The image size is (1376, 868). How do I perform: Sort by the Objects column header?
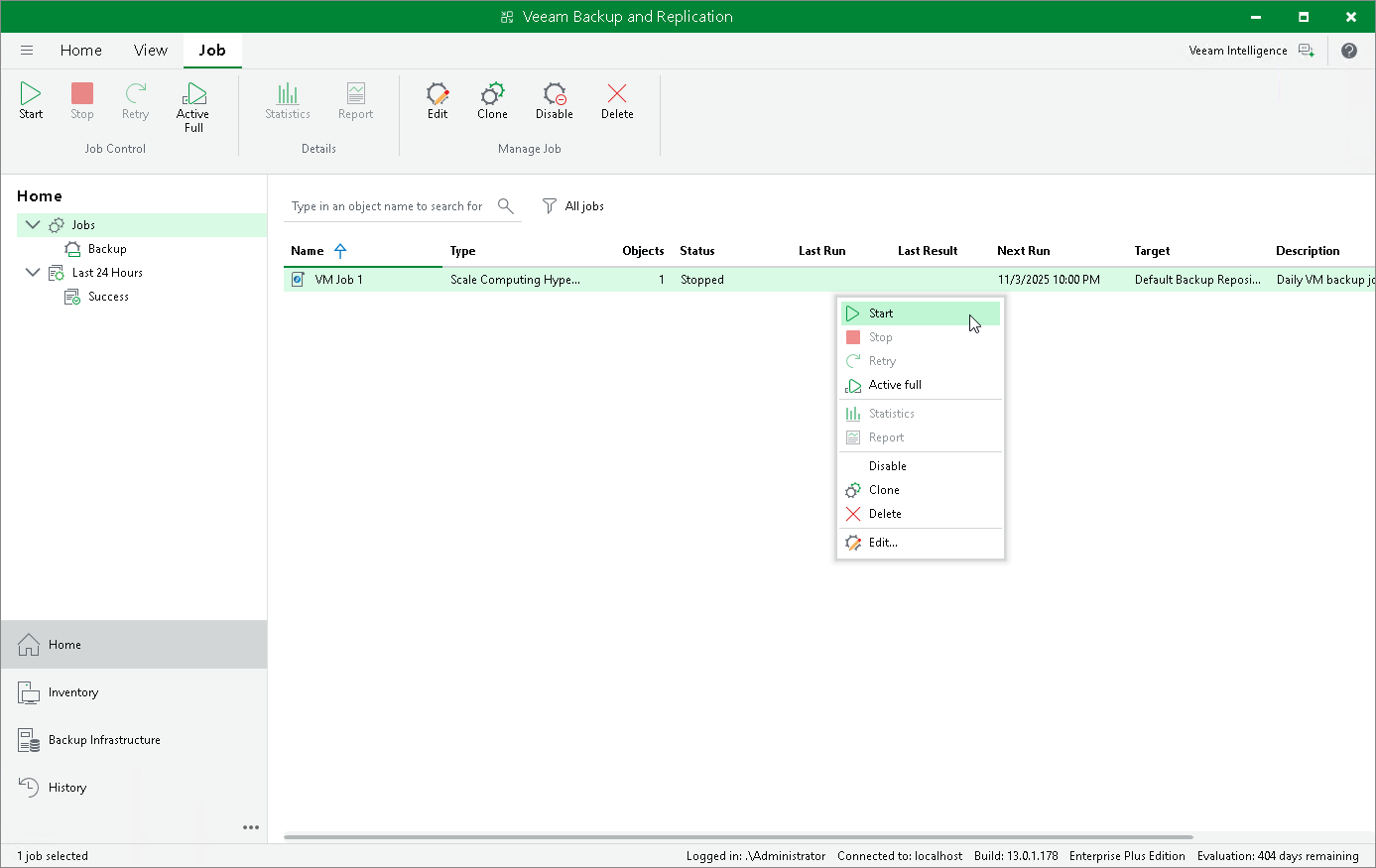click(x=643, y=251)
